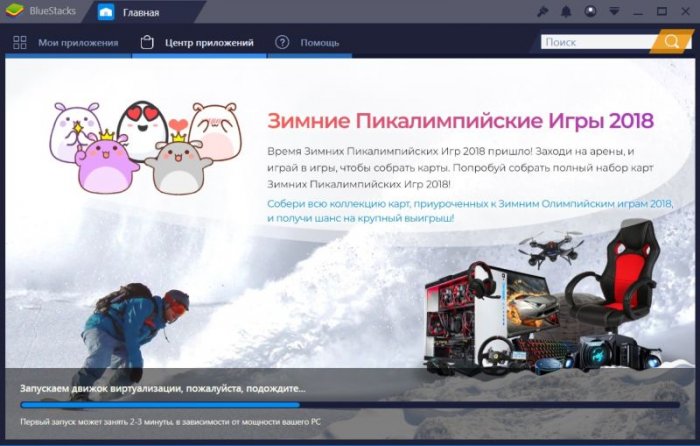Image resolution: width=700 pixels, height=446 pixels.
Task: Click the question mark help icon
Action: pyautogui.click(x=282, y=42)
